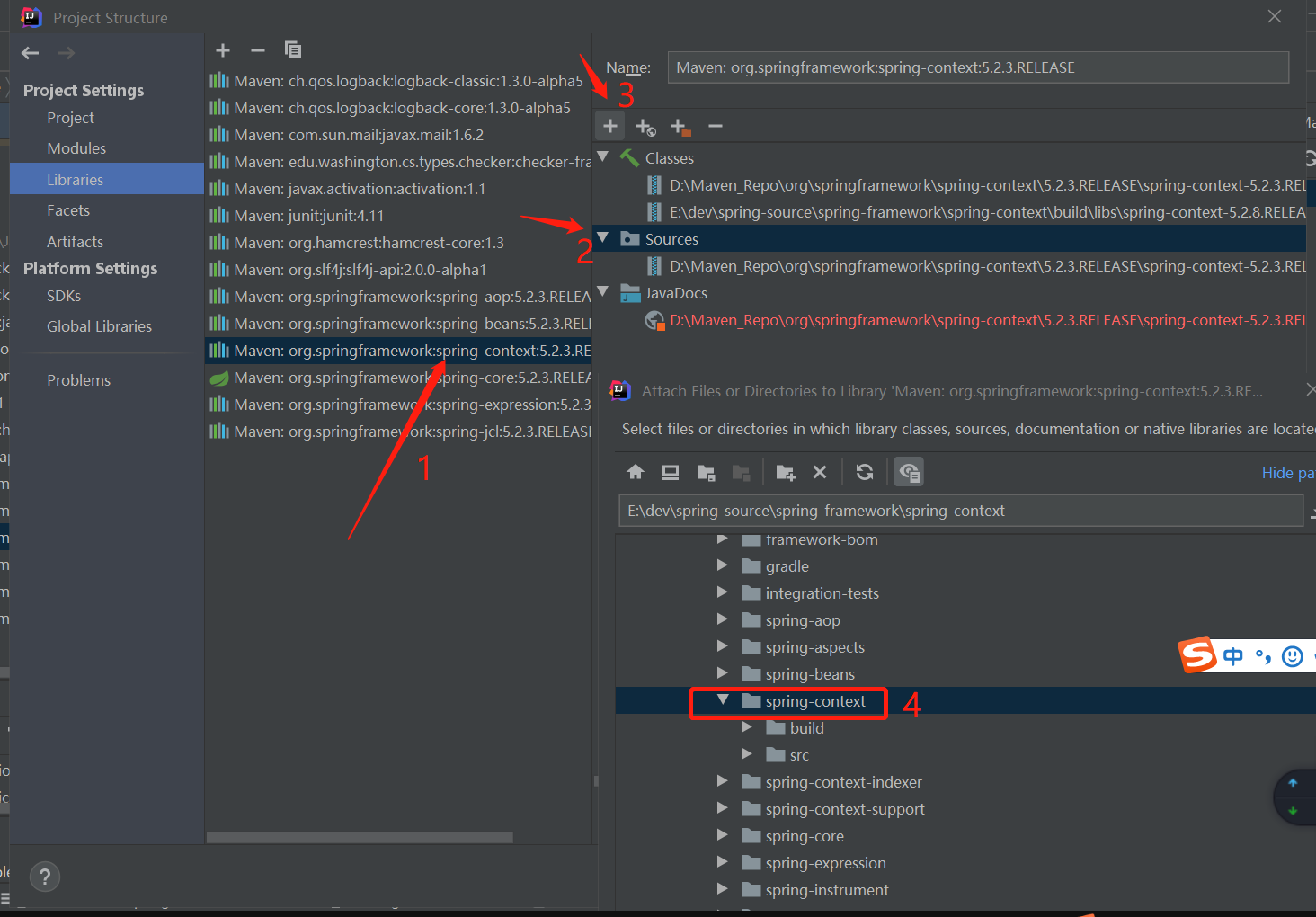Copy the selected library

(293, 50)
